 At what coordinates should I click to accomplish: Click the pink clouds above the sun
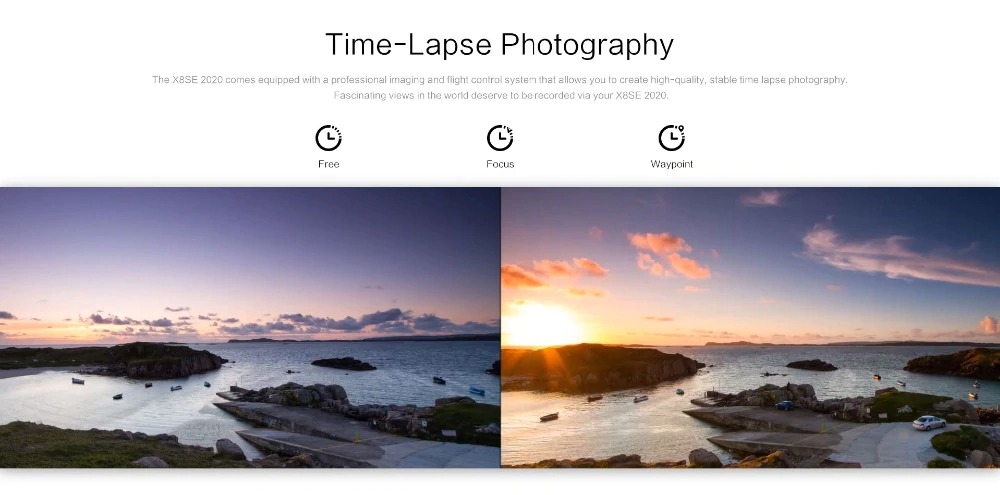click(x=668, y=255)
